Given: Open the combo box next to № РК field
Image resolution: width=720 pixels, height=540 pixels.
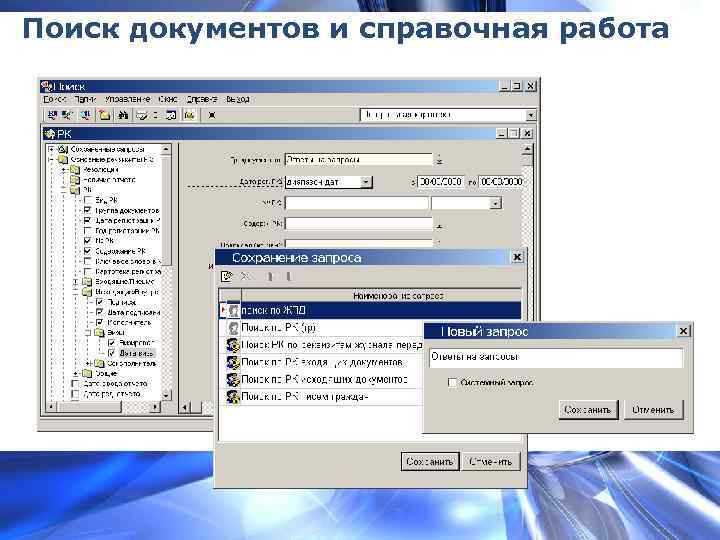Looking at the screenshot, I should point(495,203).
